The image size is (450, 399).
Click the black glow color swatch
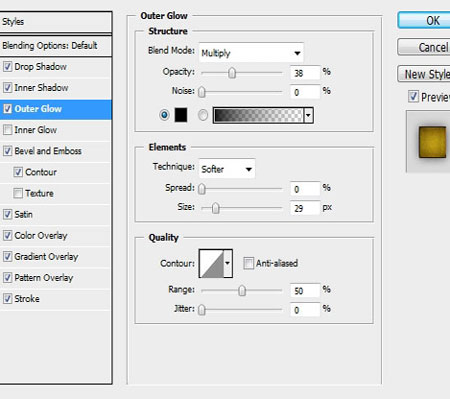click(181, 115)
